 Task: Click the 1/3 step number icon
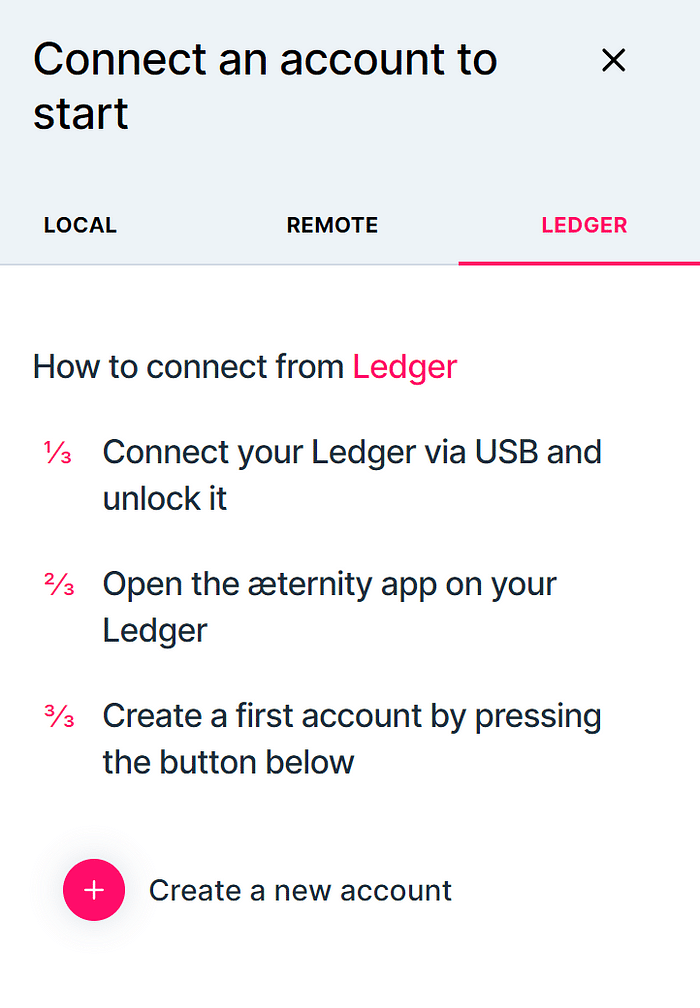[58, 453]
